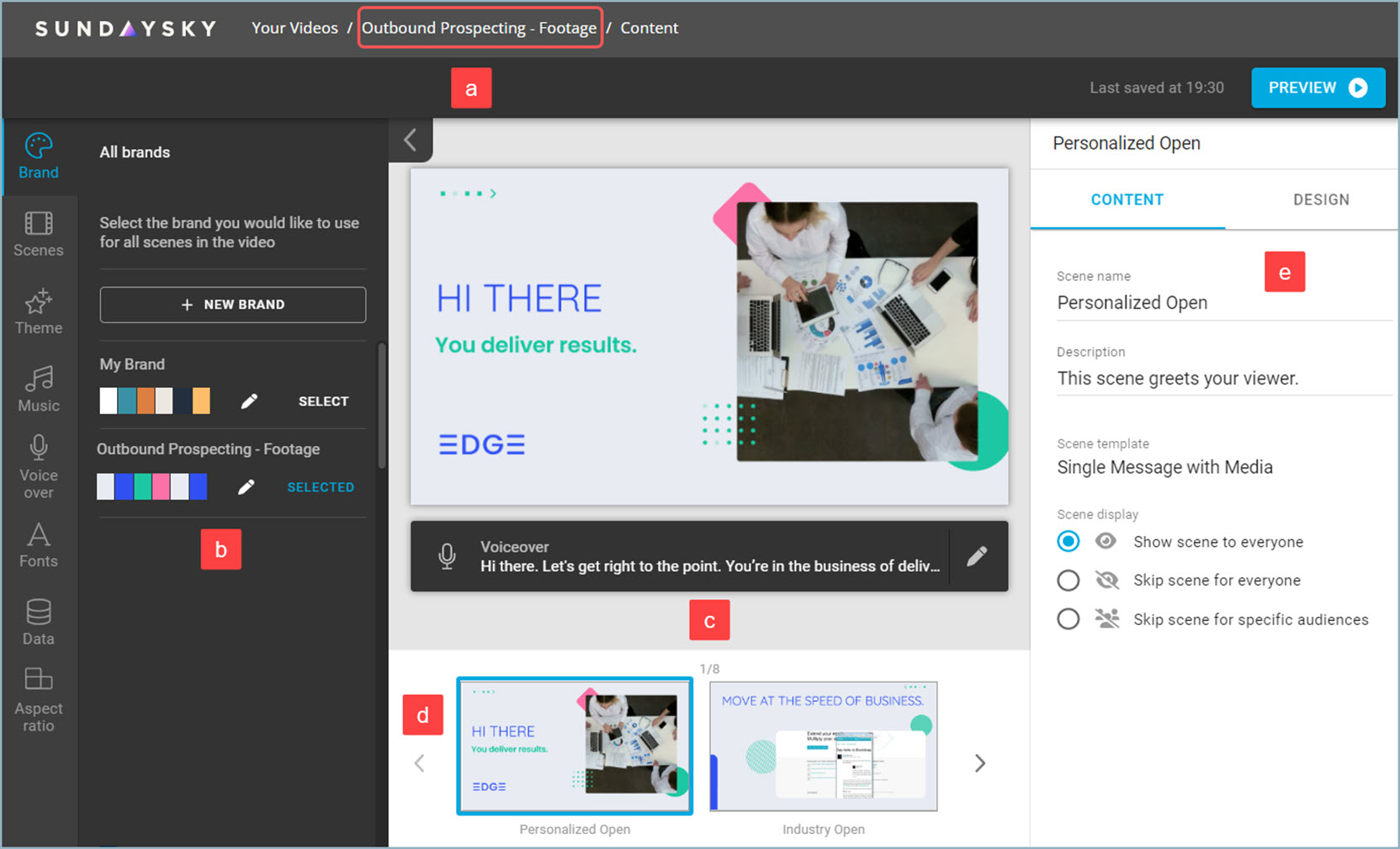The width and height of the screenshot is (1400, 849).
Task: Select Show scene to everyone option
Action: 1069,541
